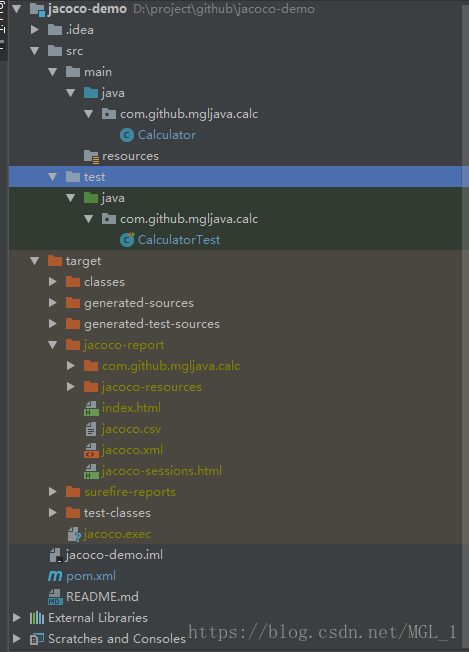Click the jacoco-sessions.html file icon
This screenshot has width=469, height=652.
(x=91, y=471)
